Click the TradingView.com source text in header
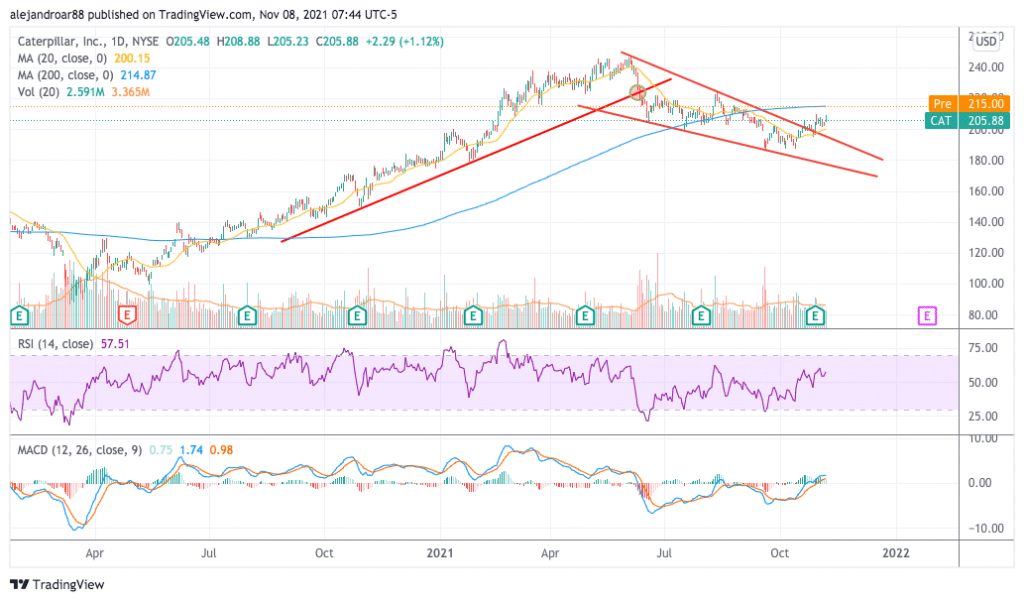The width and height of the screenshot is (1024, 602). tap(204, 14)
